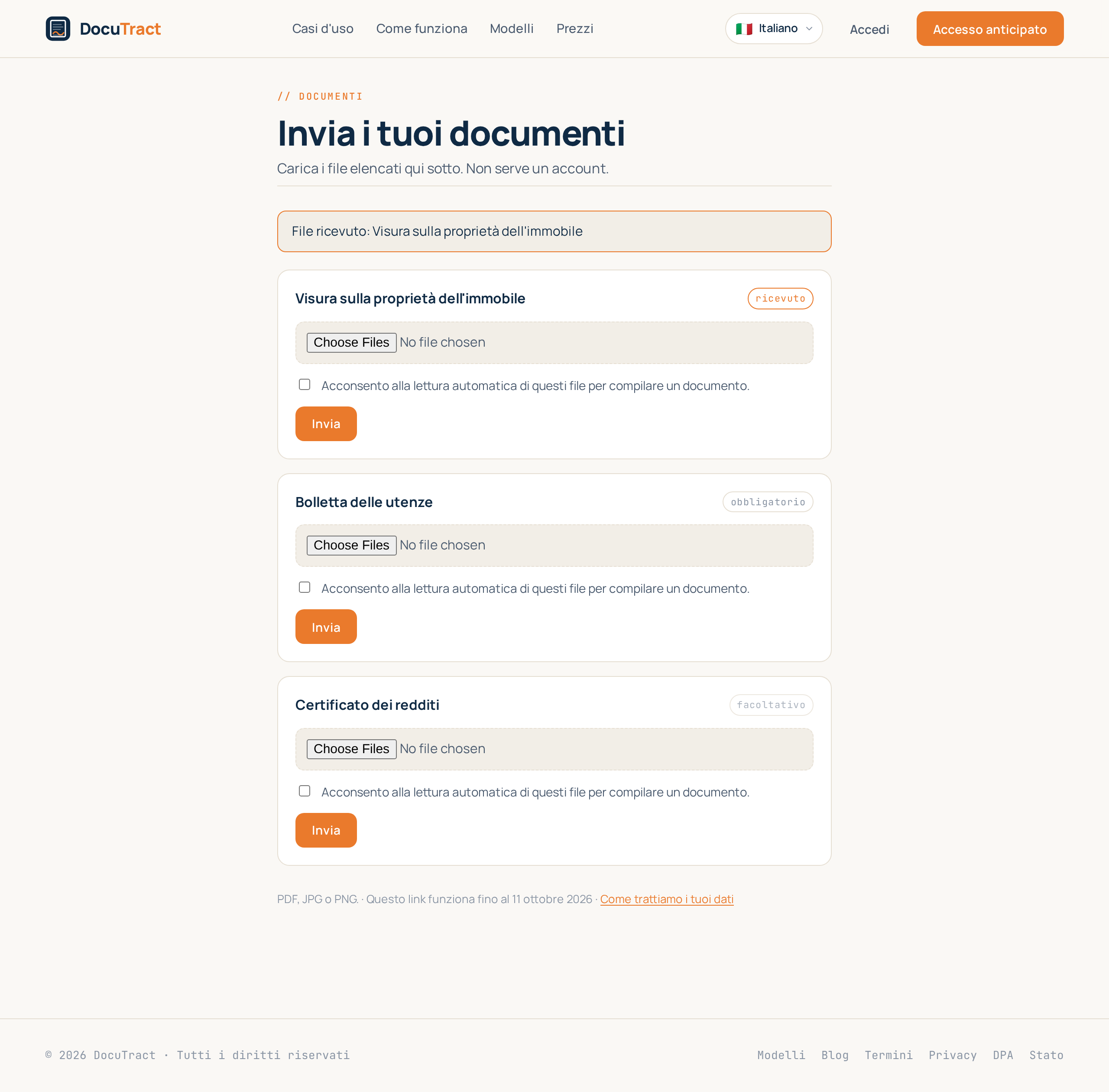Open the Termini footer link
1109x1092 pixels.
(889, 1055)
